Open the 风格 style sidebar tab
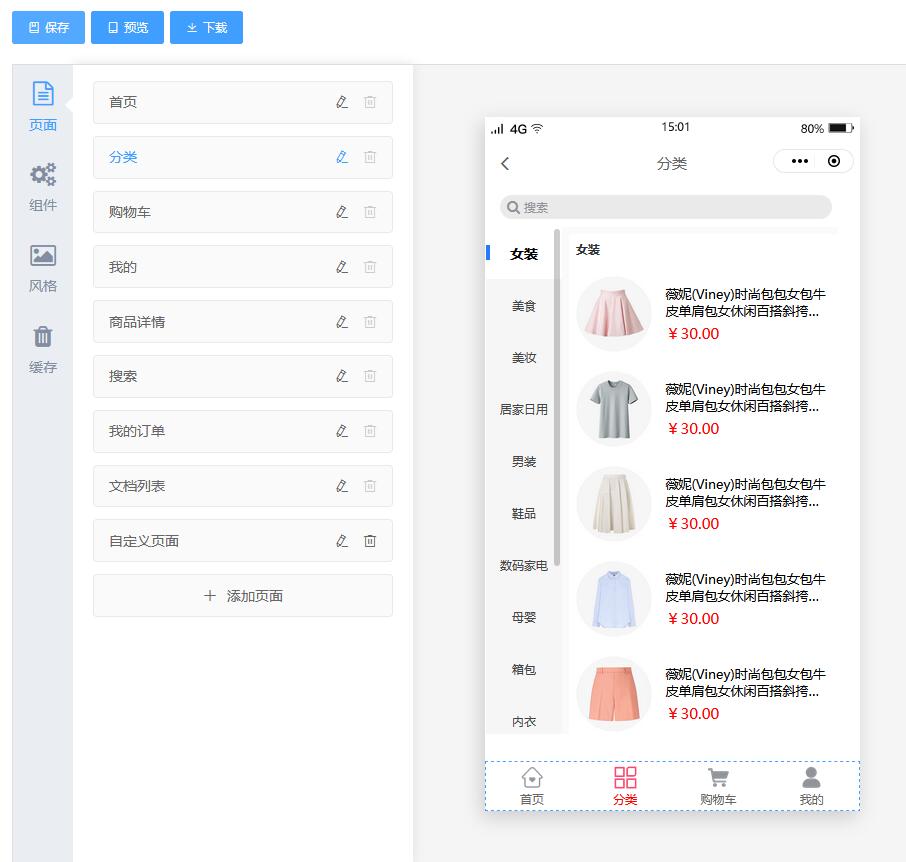The width and height of the screenshot is (906, 862). [43, 268]
